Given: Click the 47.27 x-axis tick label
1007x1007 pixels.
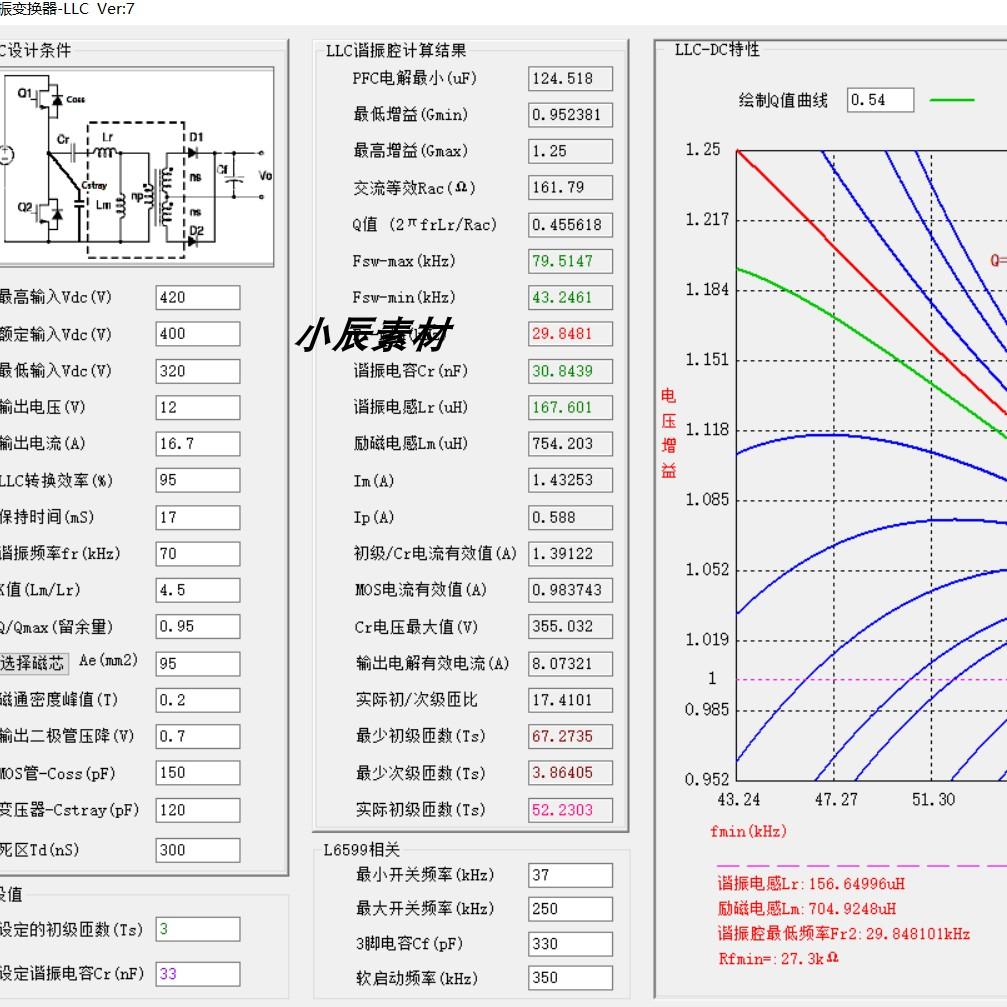Looking at the screenshot, I should (x=836, y=800).
